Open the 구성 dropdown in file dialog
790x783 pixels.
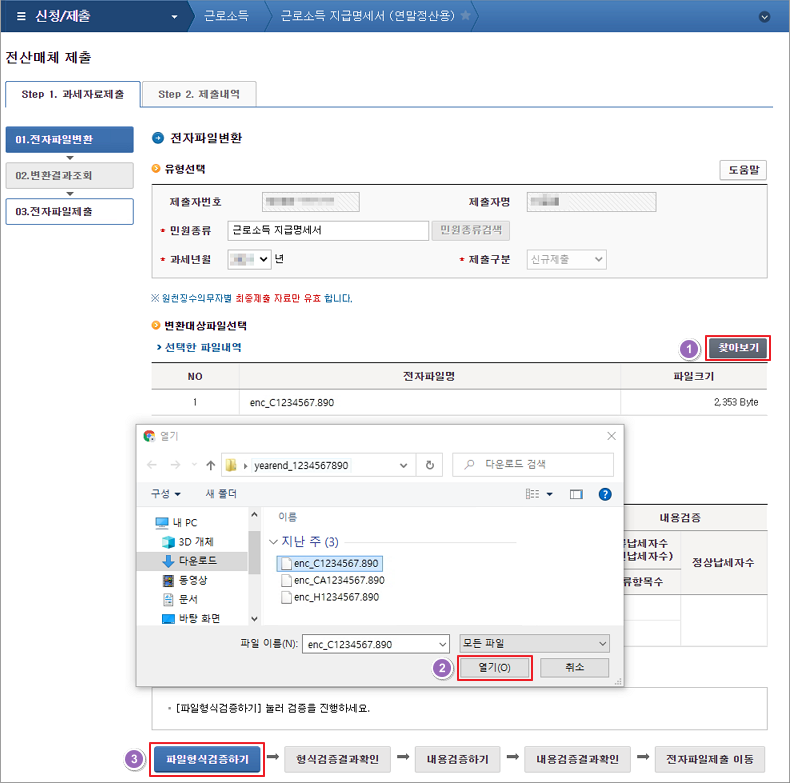pos(165,494)
